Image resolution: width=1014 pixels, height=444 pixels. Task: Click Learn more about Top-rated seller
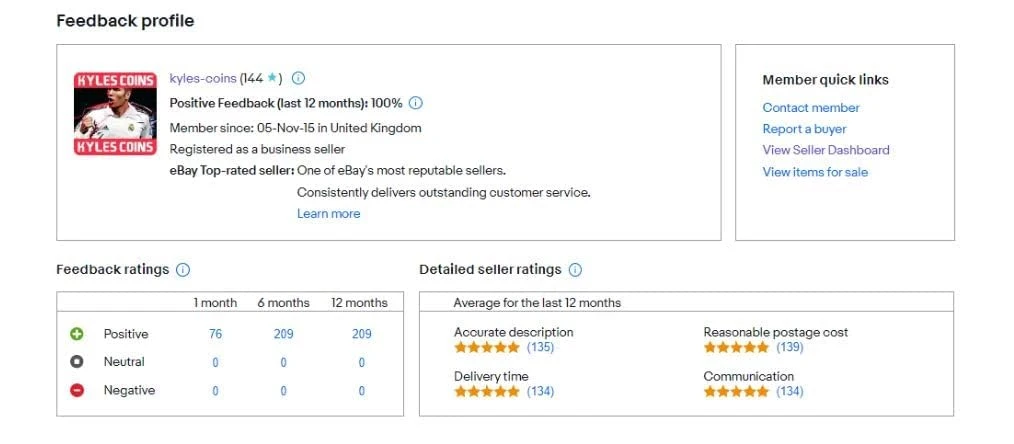coord(328,214)
